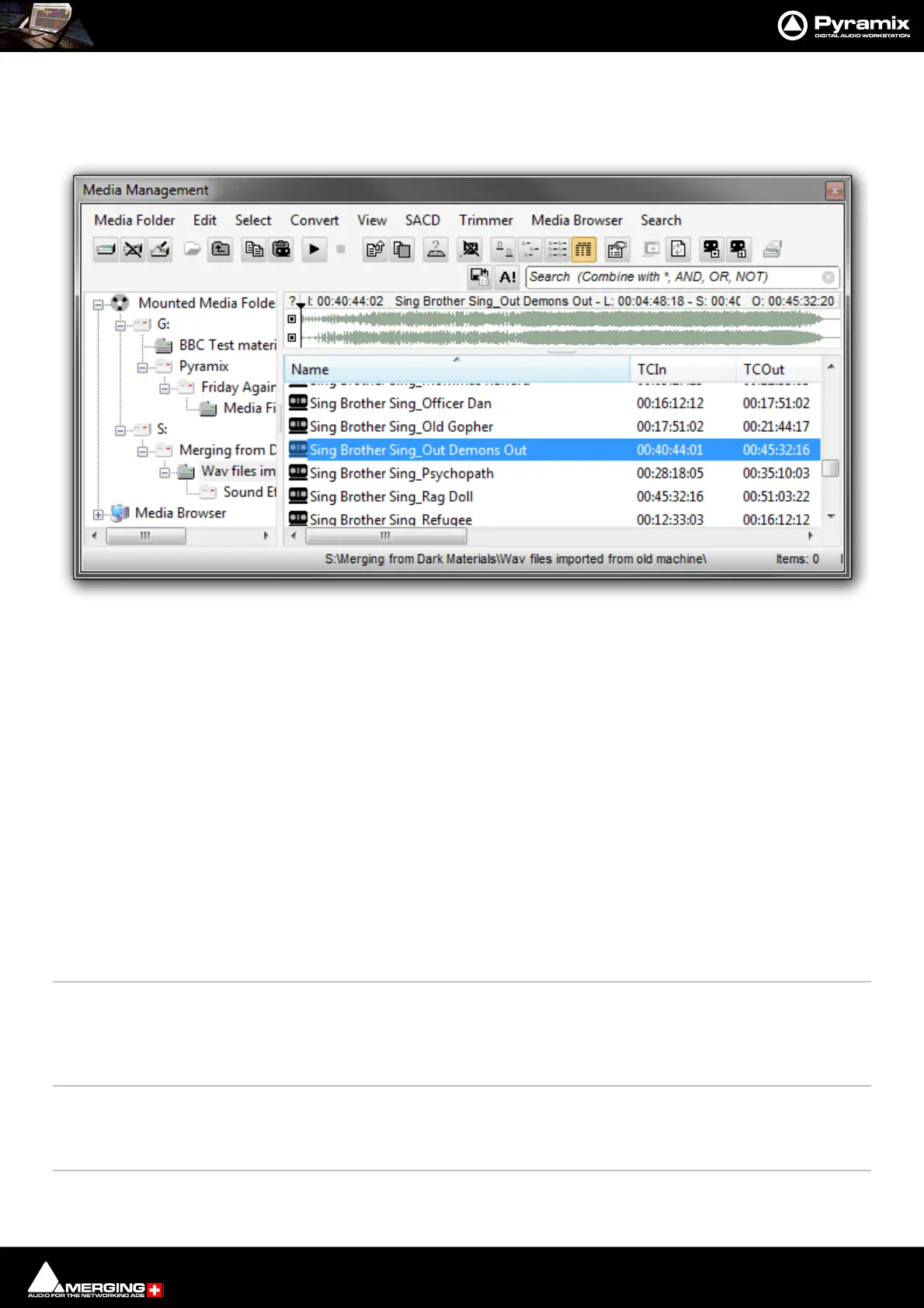Click the greyed Stop square button
This screenshot has height=1308, width=924.
click(x=340, y=249)
